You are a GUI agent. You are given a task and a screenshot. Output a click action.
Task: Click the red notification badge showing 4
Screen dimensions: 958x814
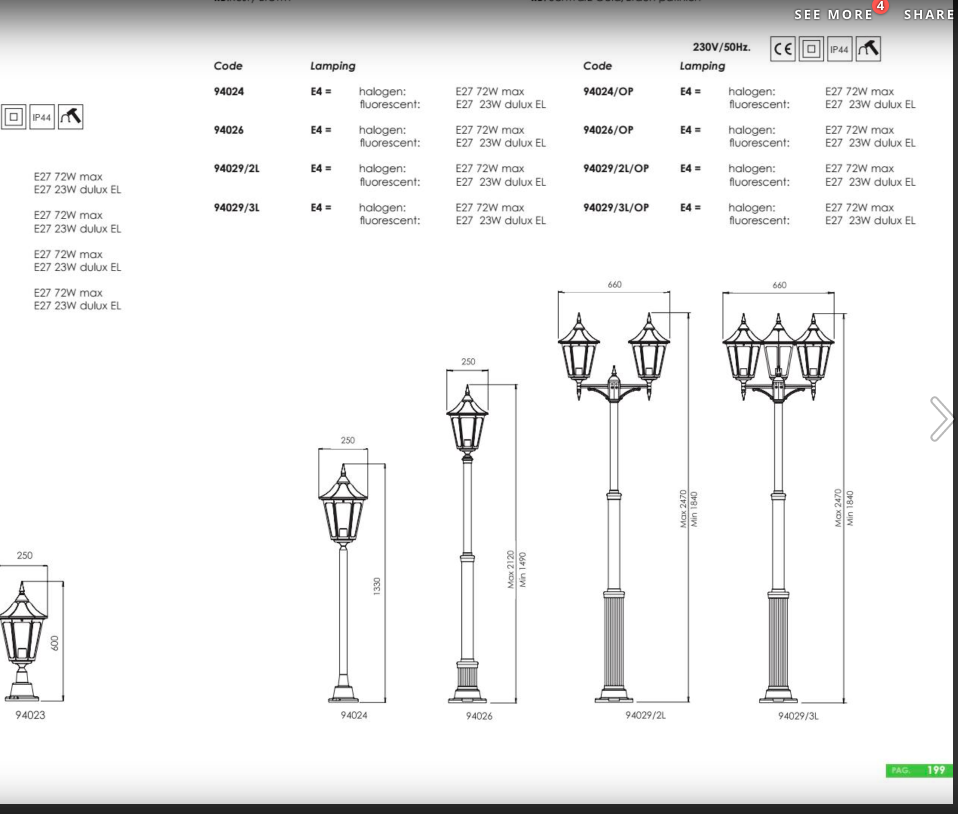[881, 7]
